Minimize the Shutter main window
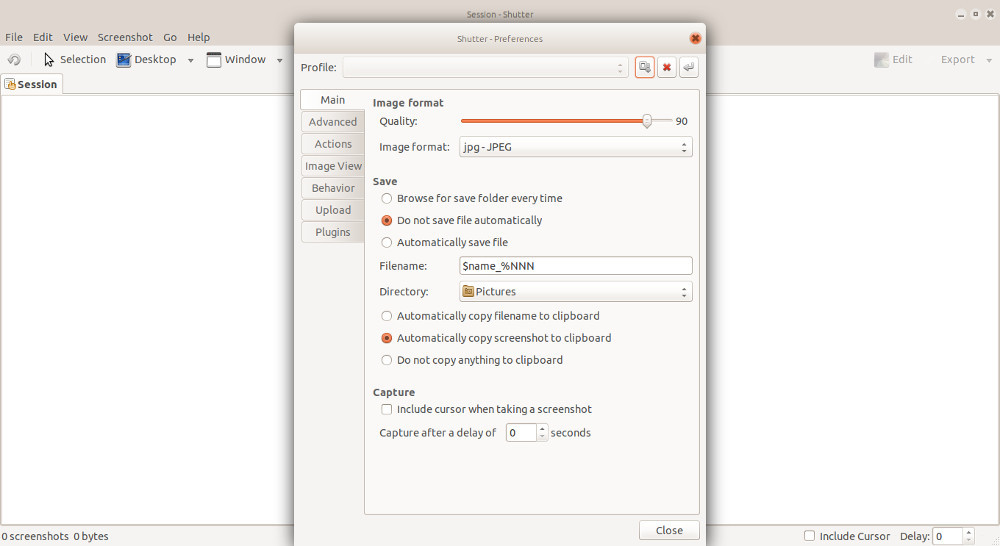This screenshot has width=1000, height=546. [x=960, y=15]
